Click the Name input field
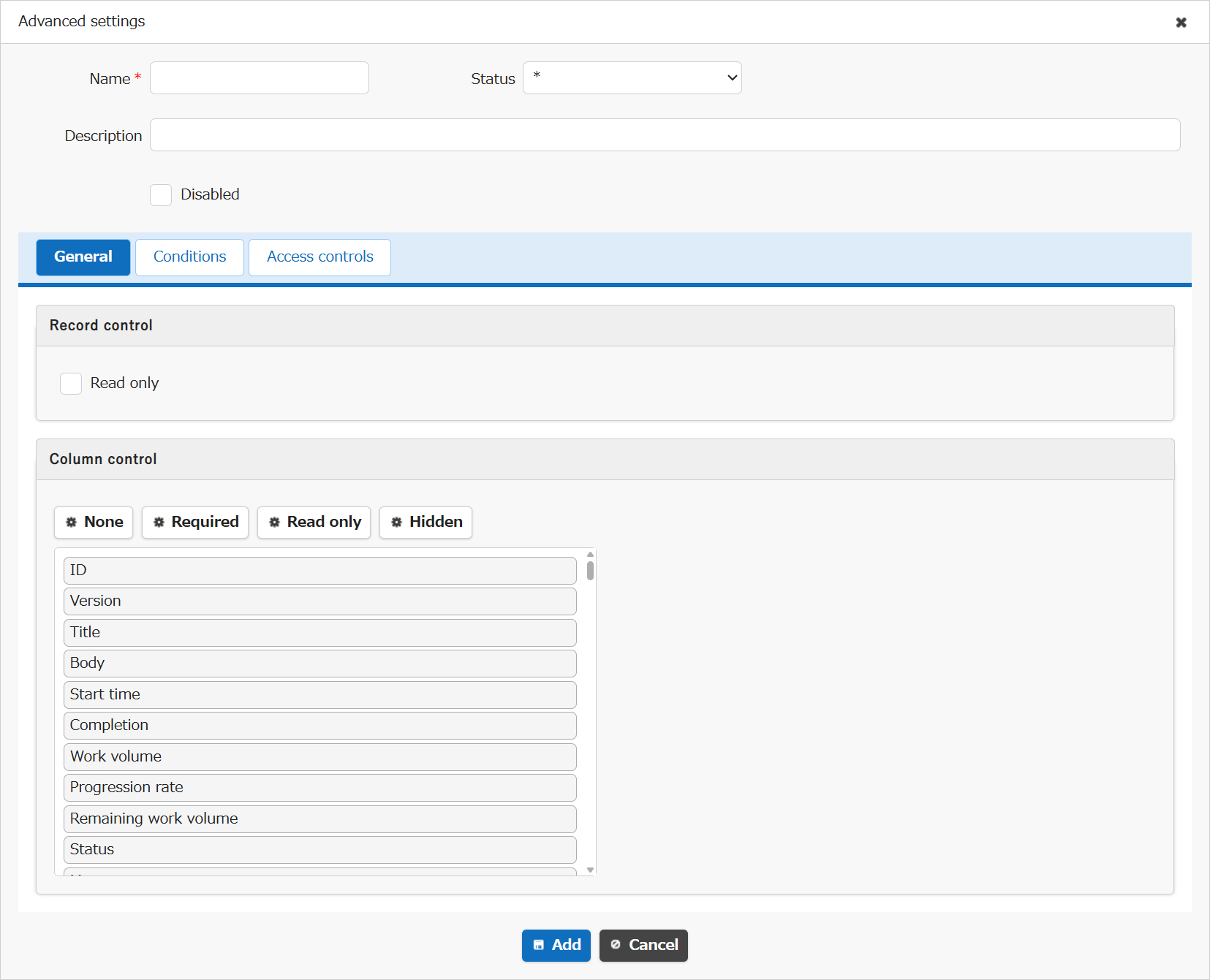Viewport: 1210px width, 980px height. 260,78
